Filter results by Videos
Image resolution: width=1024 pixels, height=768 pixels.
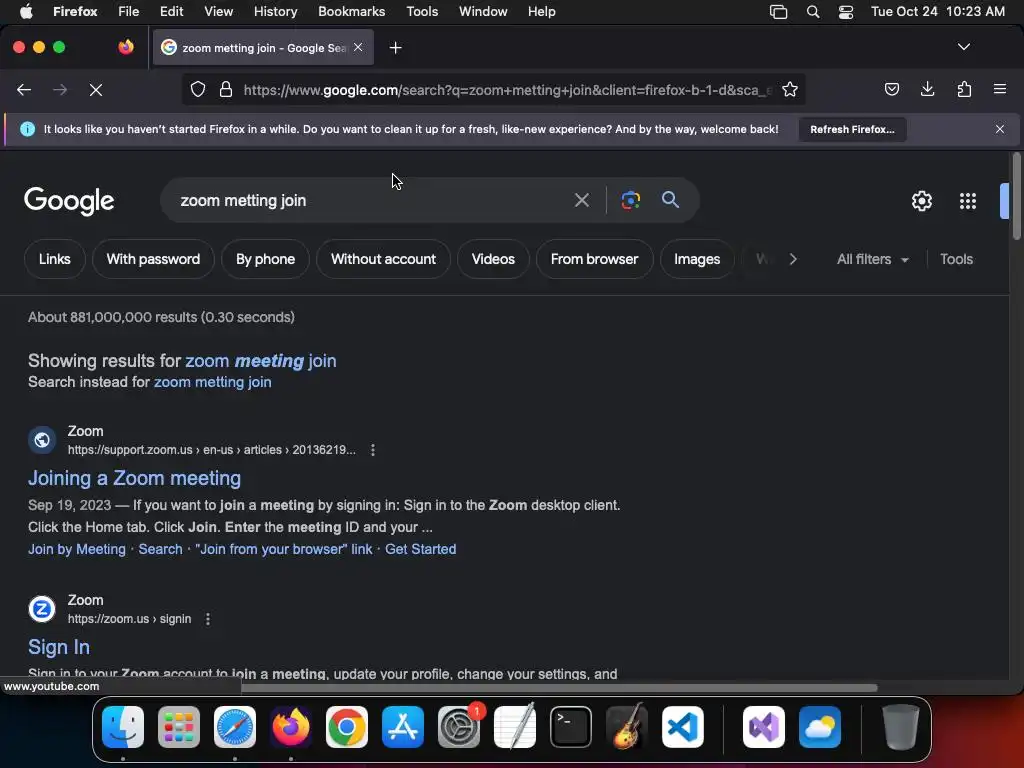point(493,259)
